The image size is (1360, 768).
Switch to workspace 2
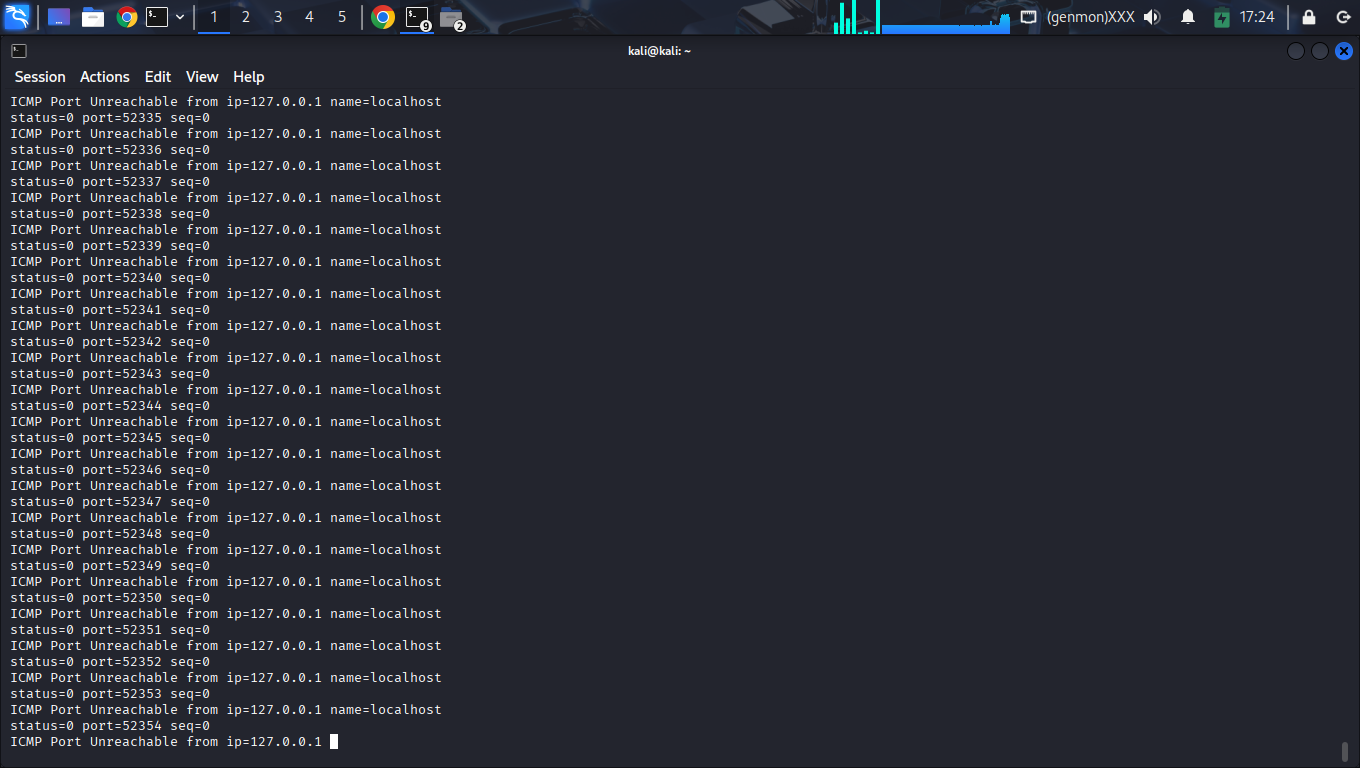pos(246,17)
